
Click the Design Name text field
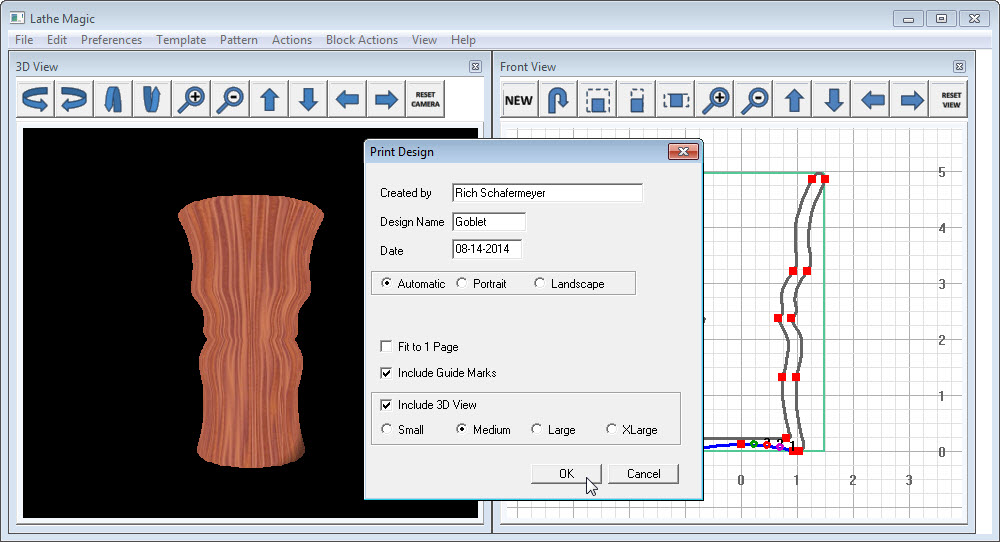click(488, 222)
